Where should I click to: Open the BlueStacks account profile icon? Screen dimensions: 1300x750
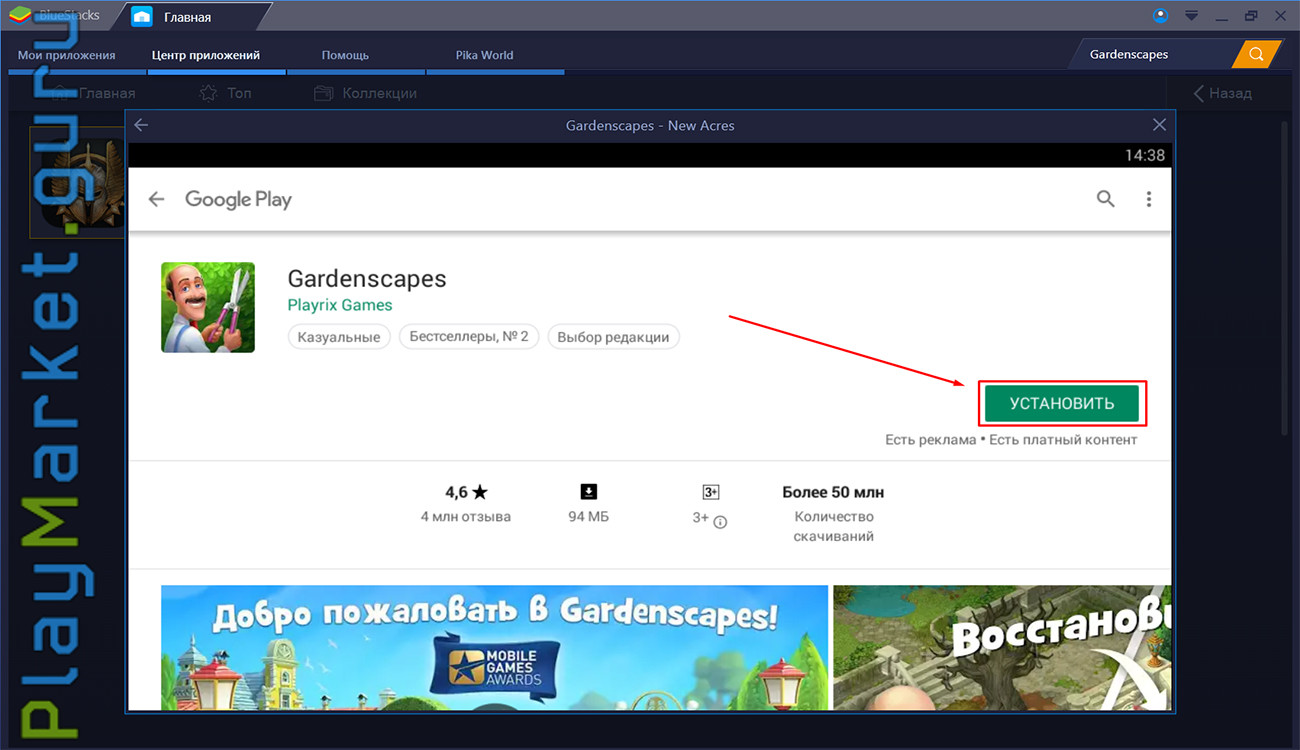click(1161, 15)
